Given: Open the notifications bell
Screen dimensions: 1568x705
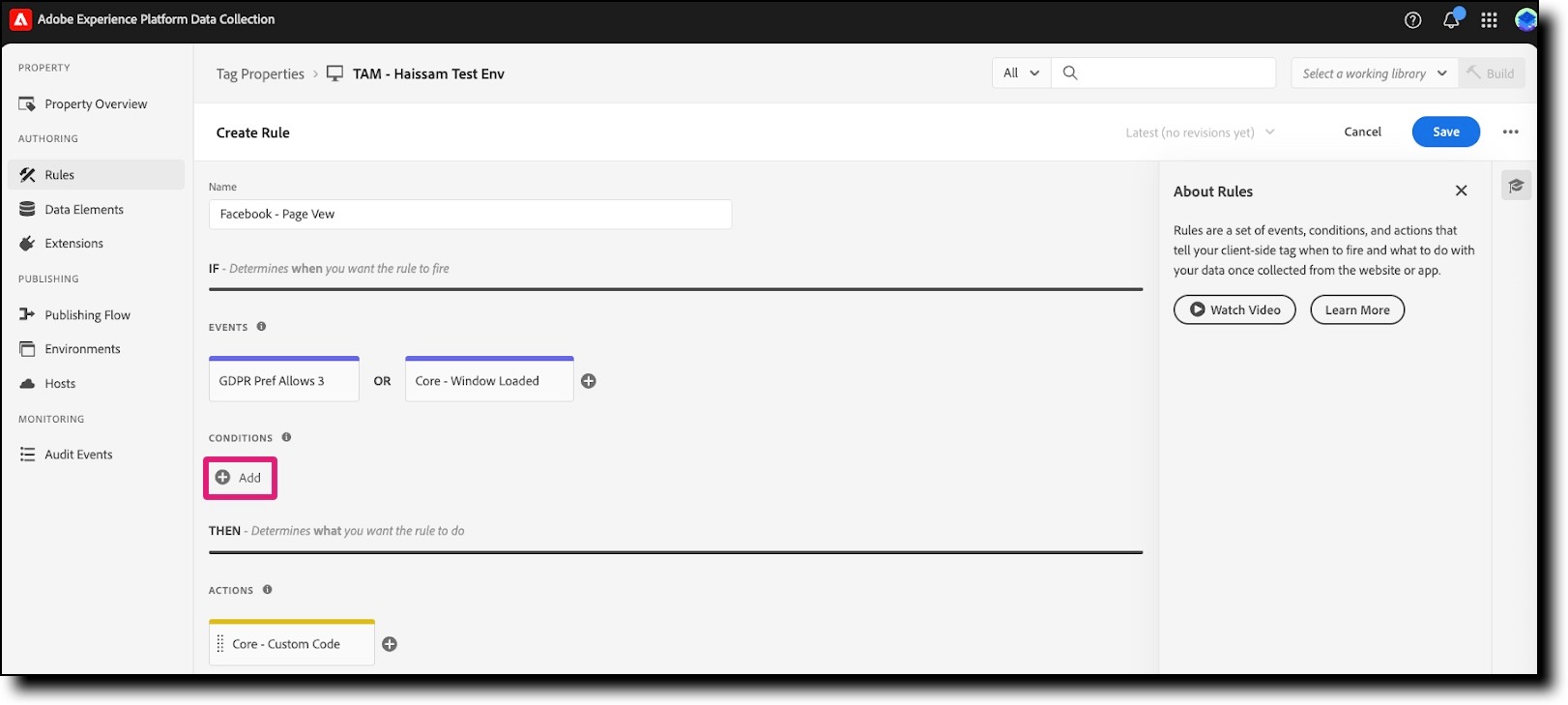Looking at the screenshot, I should (x=1451, y=20).
